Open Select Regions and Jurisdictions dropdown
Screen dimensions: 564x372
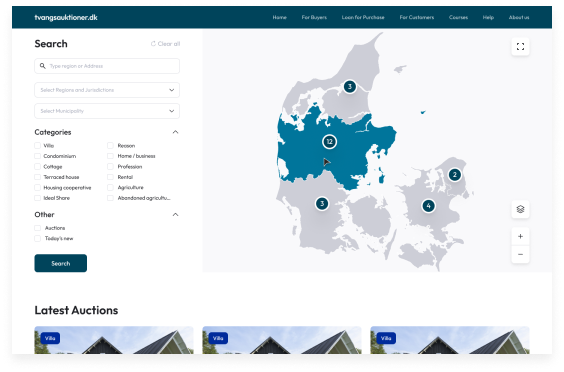pyautogui.click(x=107, y=90)
